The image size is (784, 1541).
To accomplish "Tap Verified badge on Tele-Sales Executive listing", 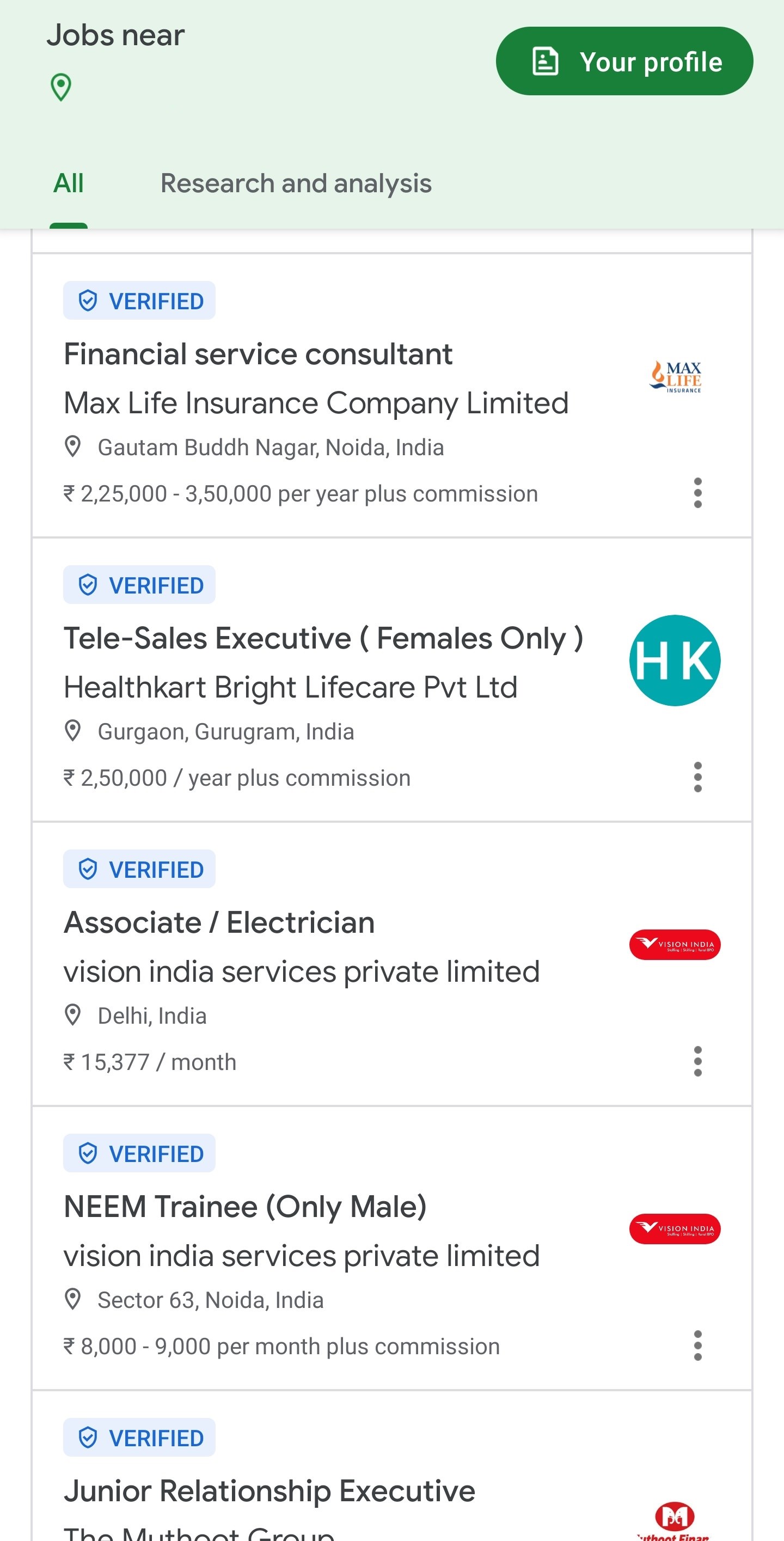I will coord(139,584).
